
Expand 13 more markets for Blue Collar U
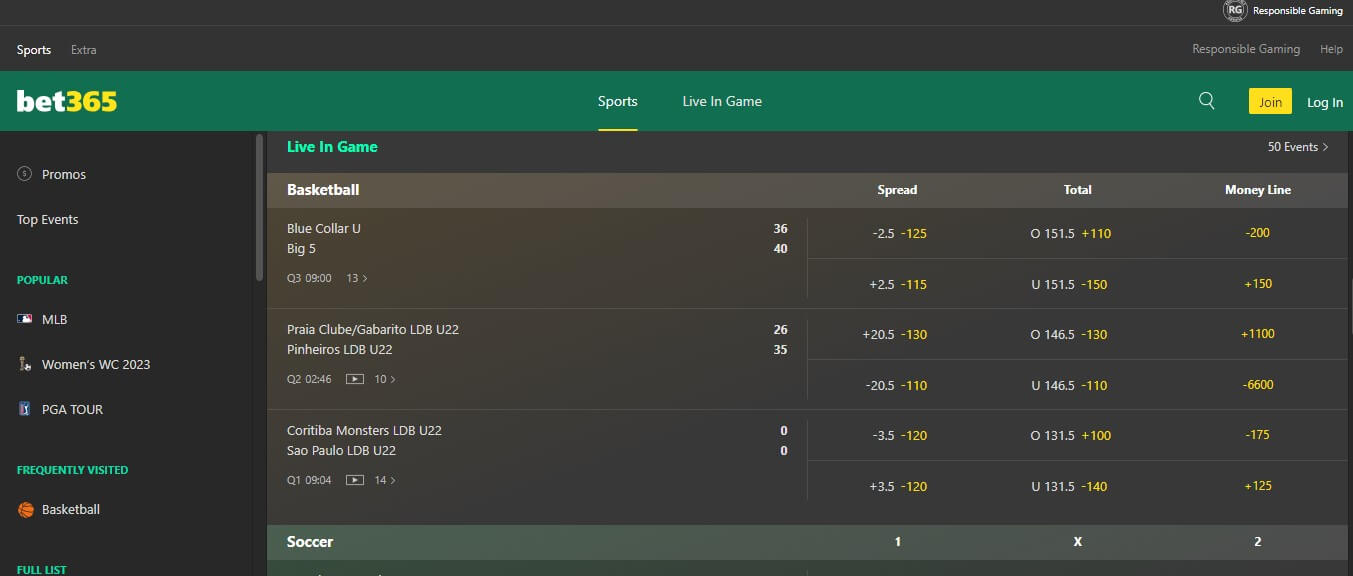[357, 278]
